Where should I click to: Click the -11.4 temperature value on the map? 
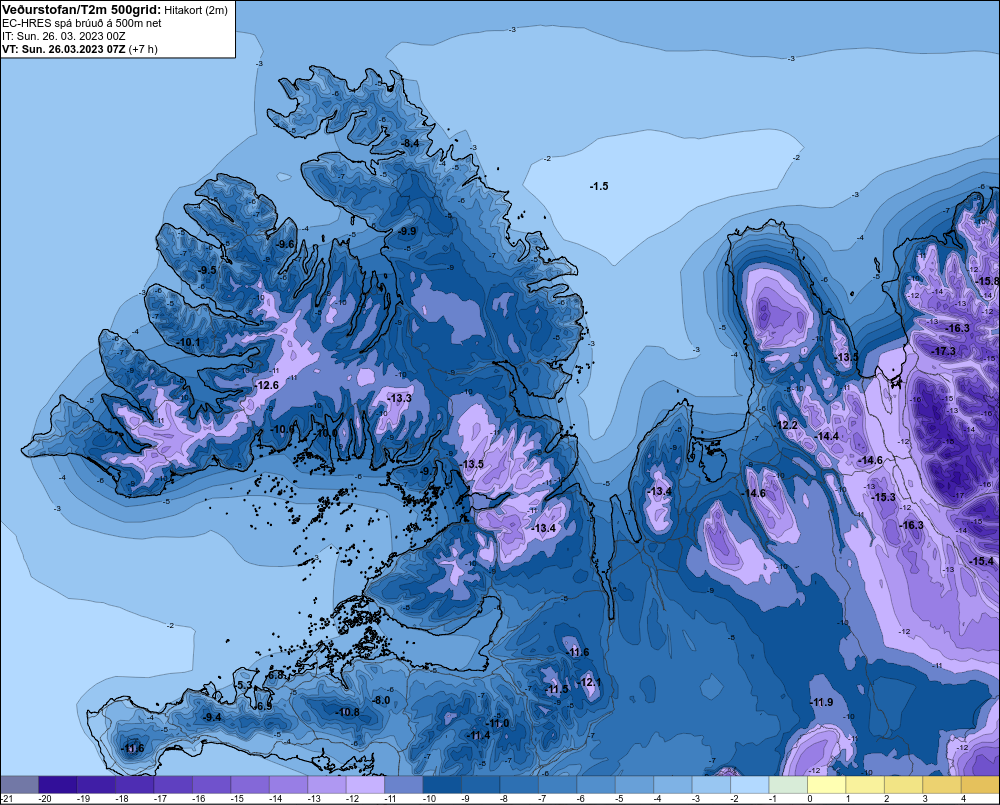(478, 735)
